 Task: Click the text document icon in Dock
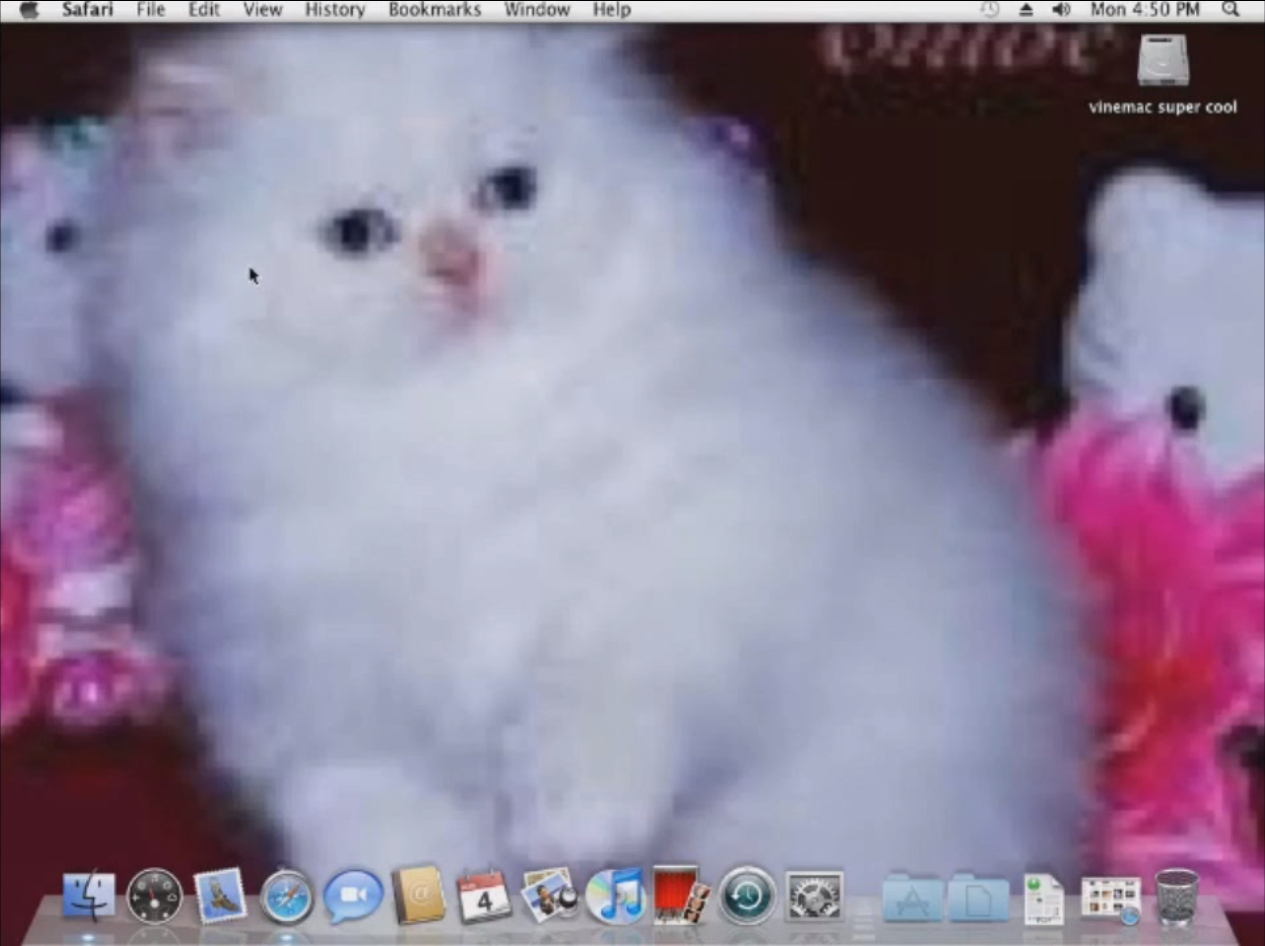[x=1044, y=898]
